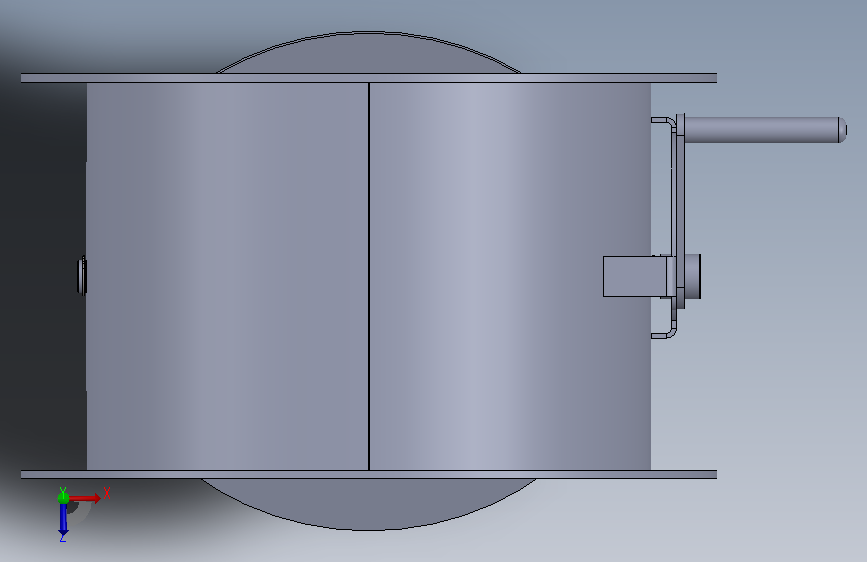
Task: Select the cylindrical handle rod on the right
Action: pyautogui.click(x=765, y=130)
